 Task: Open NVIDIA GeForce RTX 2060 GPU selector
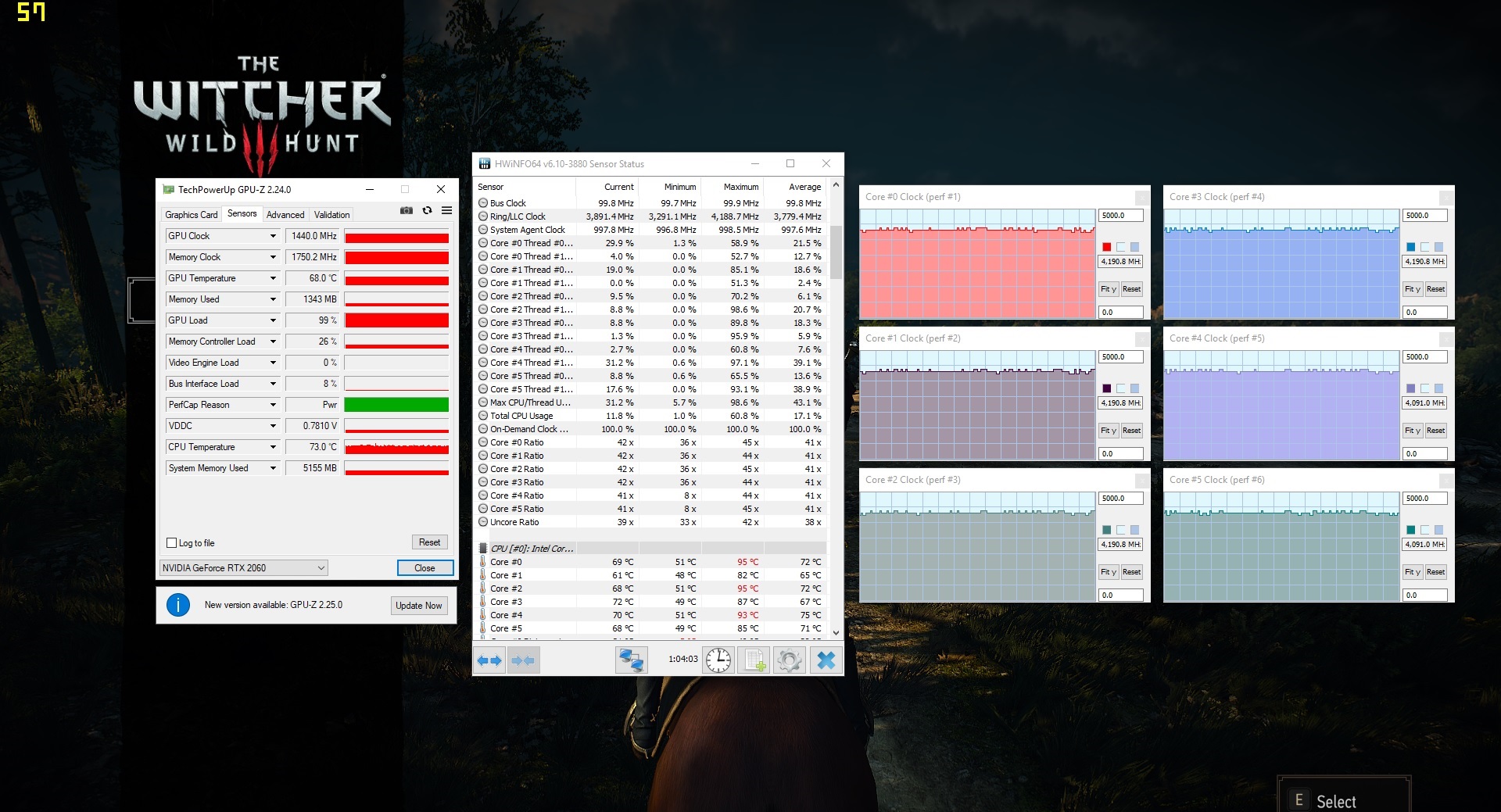coord(243,568)
